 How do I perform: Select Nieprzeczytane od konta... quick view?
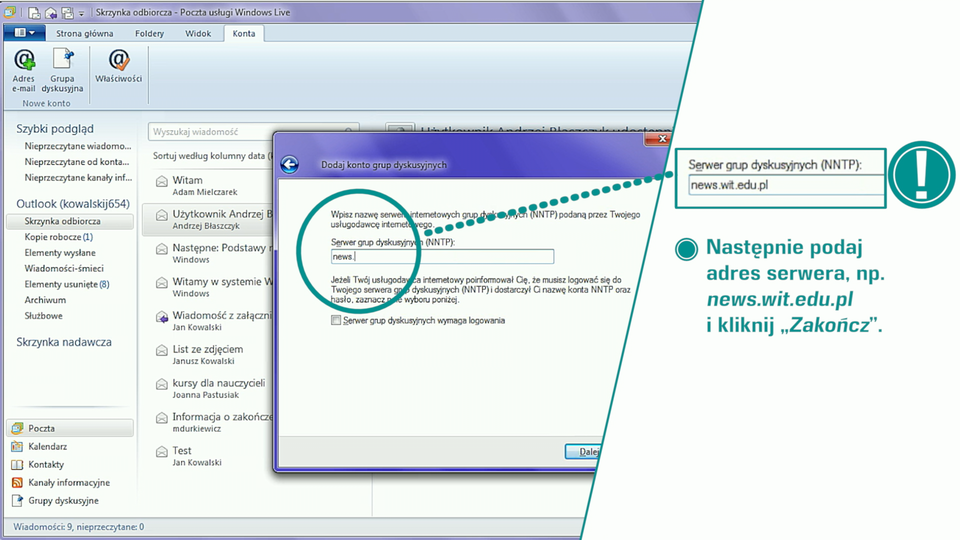coord(77,162)
